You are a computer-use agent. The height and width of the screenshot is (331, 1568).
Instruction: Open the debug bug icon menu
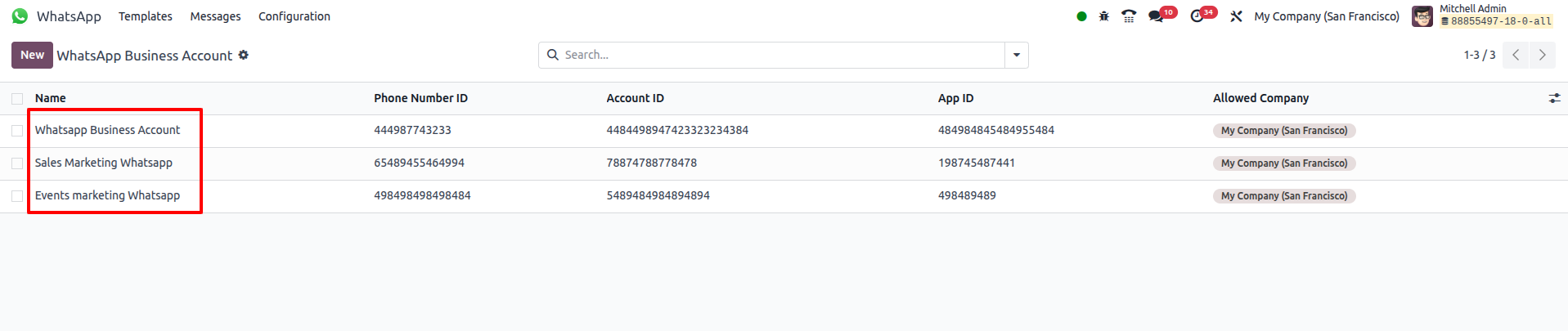(x=1103, y=16)
